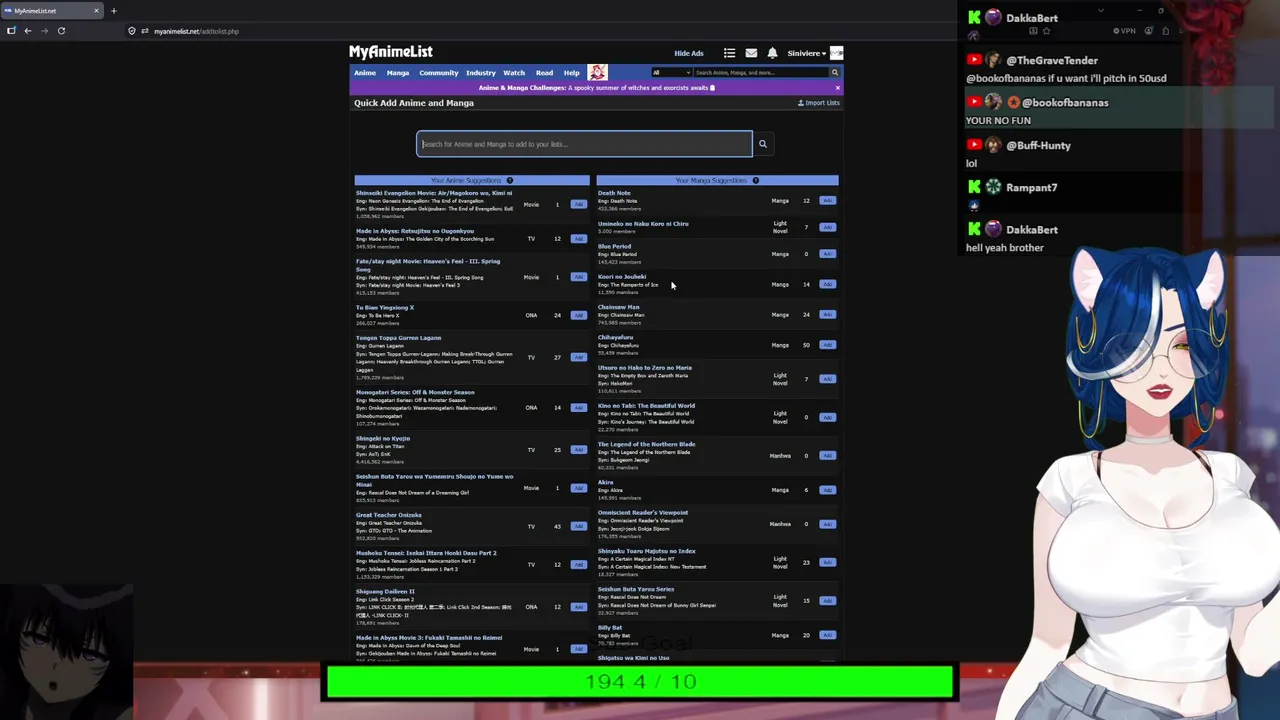Click the Anime Suggestions help icon
This screenshot has height=720, width=1280.
coord(509,181)
